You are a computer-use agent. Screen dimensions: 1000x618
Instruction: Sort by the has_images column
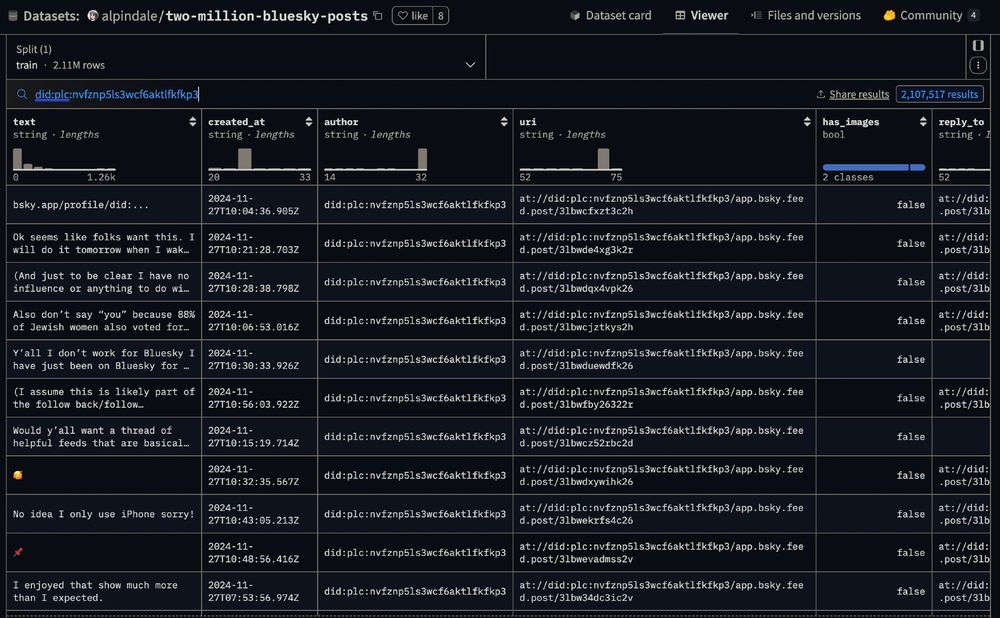(923, 122)
